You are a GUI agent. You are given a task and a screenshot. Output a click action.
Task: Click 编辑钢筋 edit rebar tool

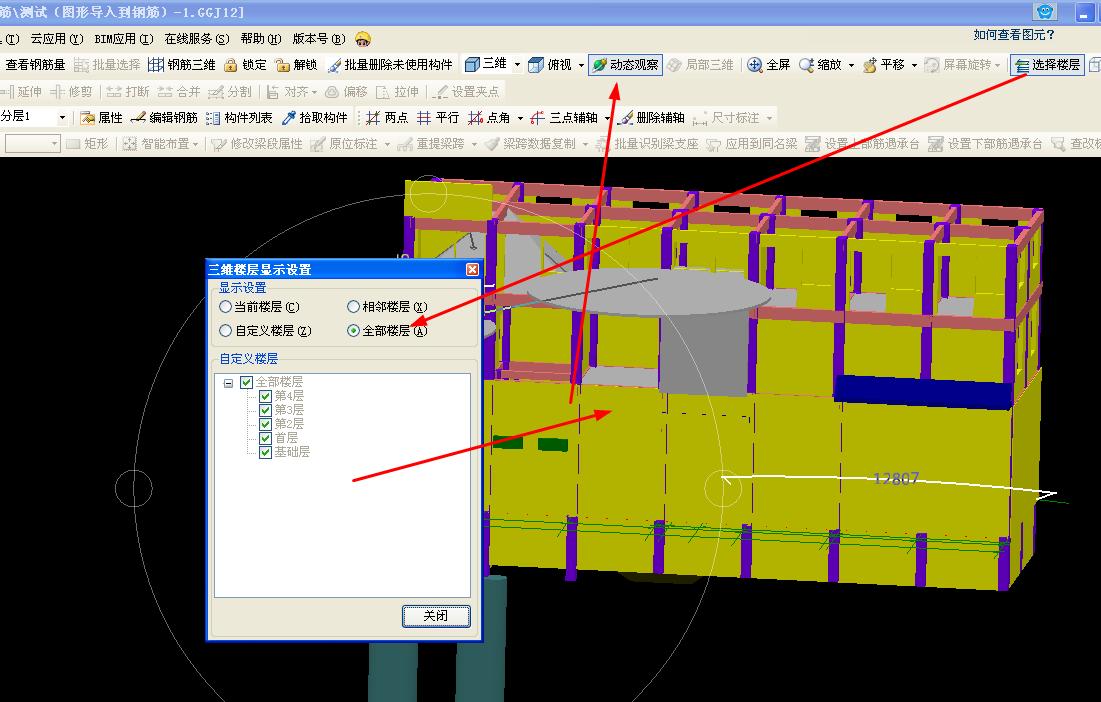point(164,117)
